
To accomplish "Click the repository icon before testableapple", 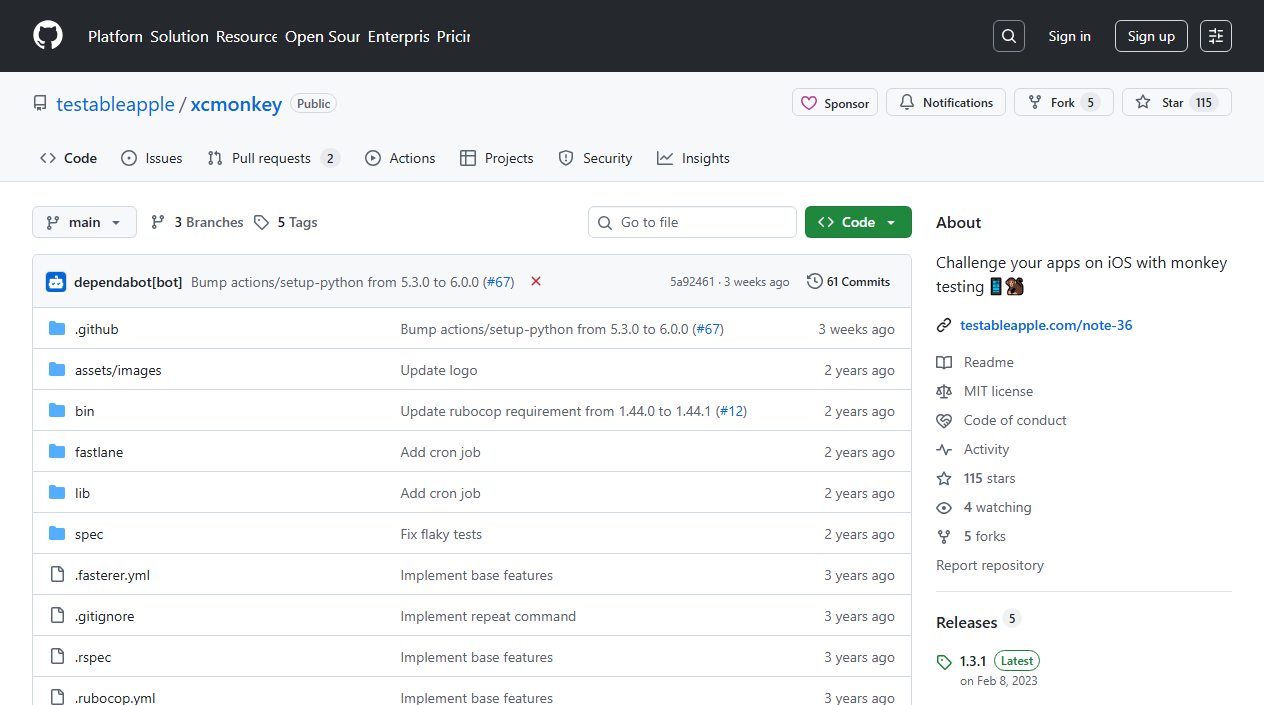I will (40, 104).
